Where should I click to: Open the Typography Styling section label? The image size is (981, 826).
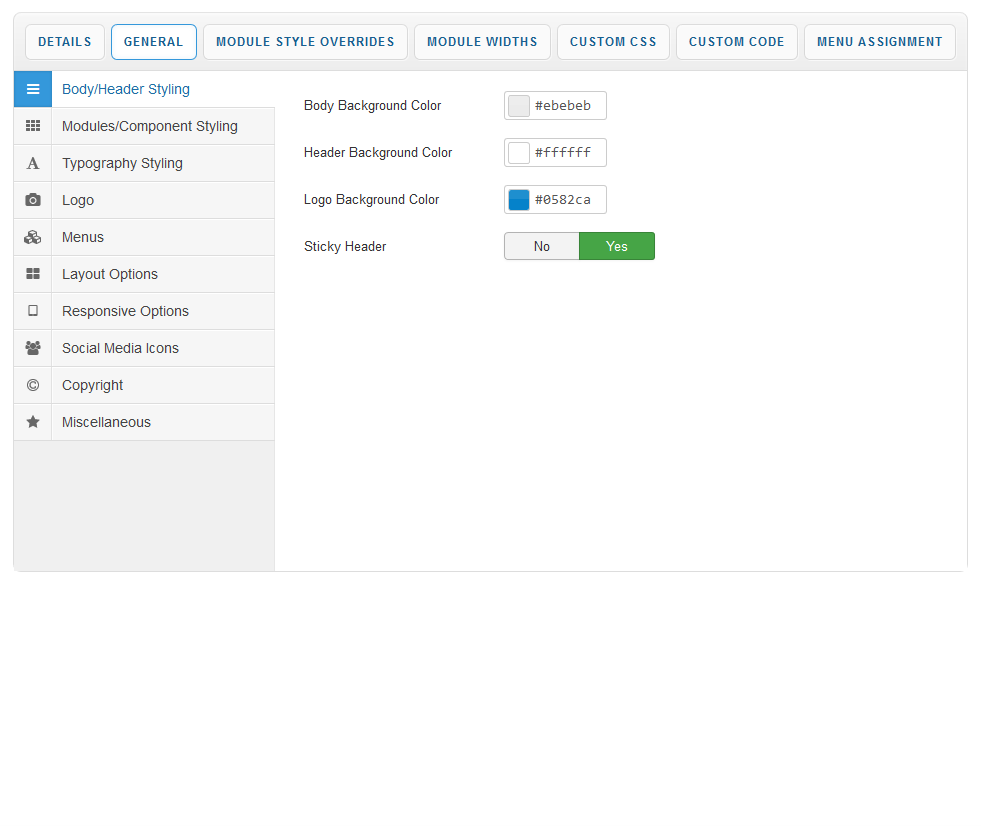pyautogui.click(x=122, y=163)
